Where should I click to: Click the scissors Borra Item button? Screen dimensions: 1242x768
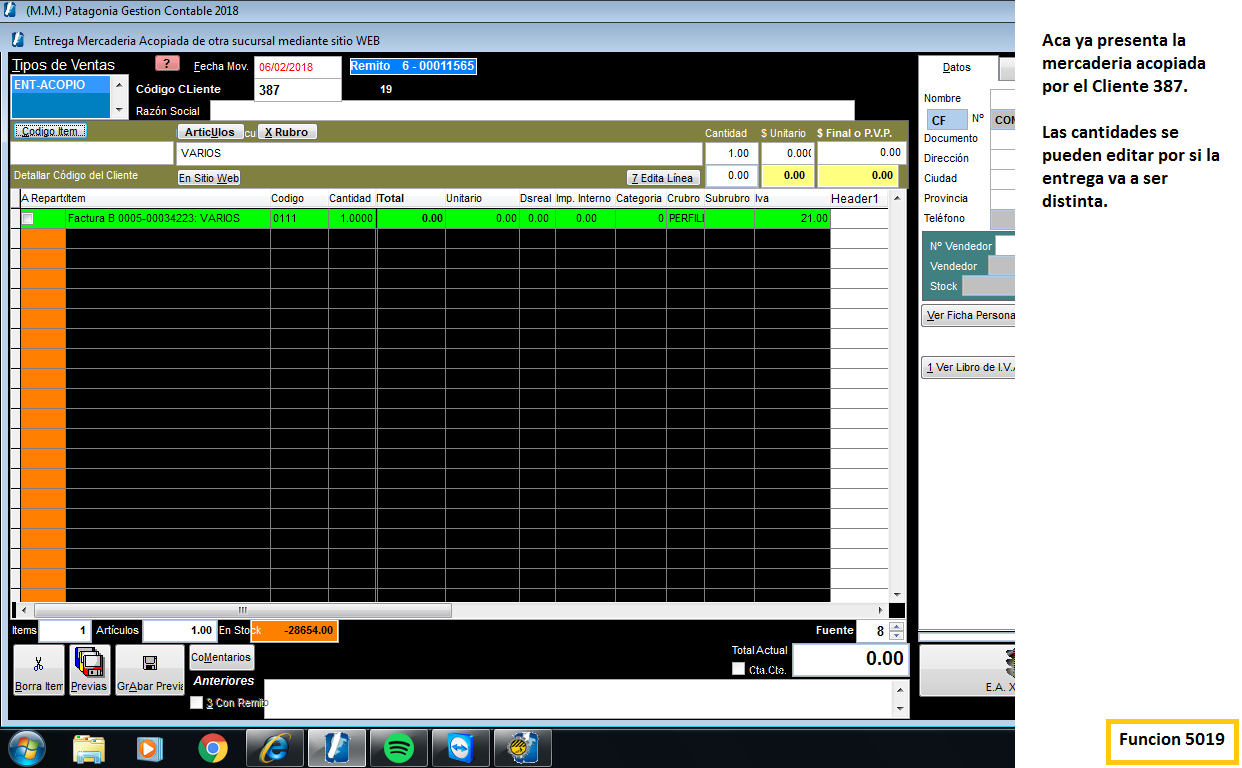[39, 669]
